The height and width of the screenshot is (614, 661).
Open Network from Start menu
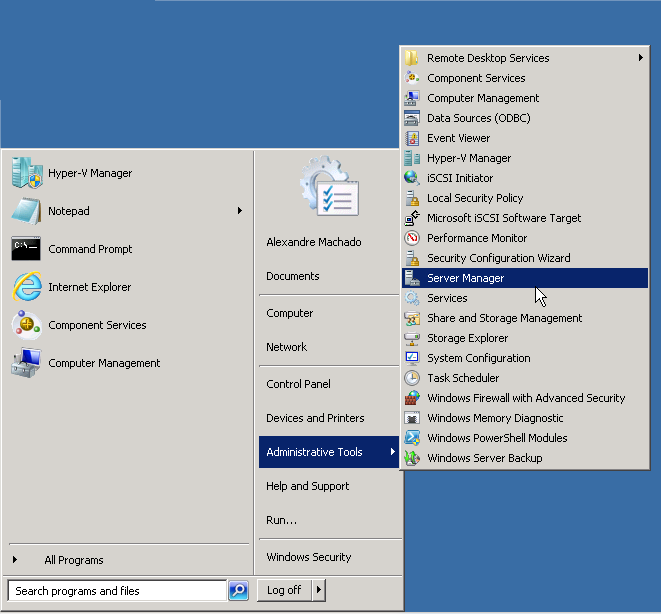click(x=286, y=347)
